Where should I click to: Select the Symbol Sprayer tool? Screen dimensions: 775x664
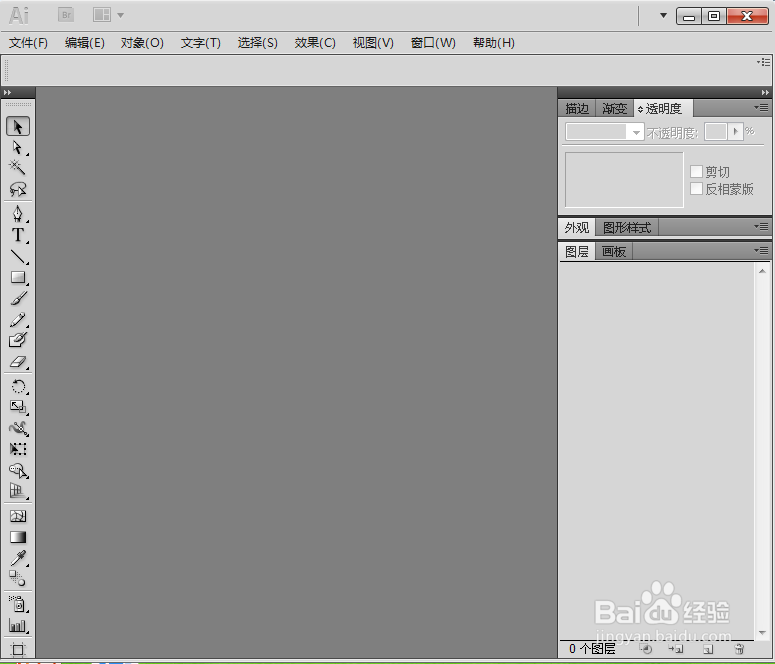(18, 604)
